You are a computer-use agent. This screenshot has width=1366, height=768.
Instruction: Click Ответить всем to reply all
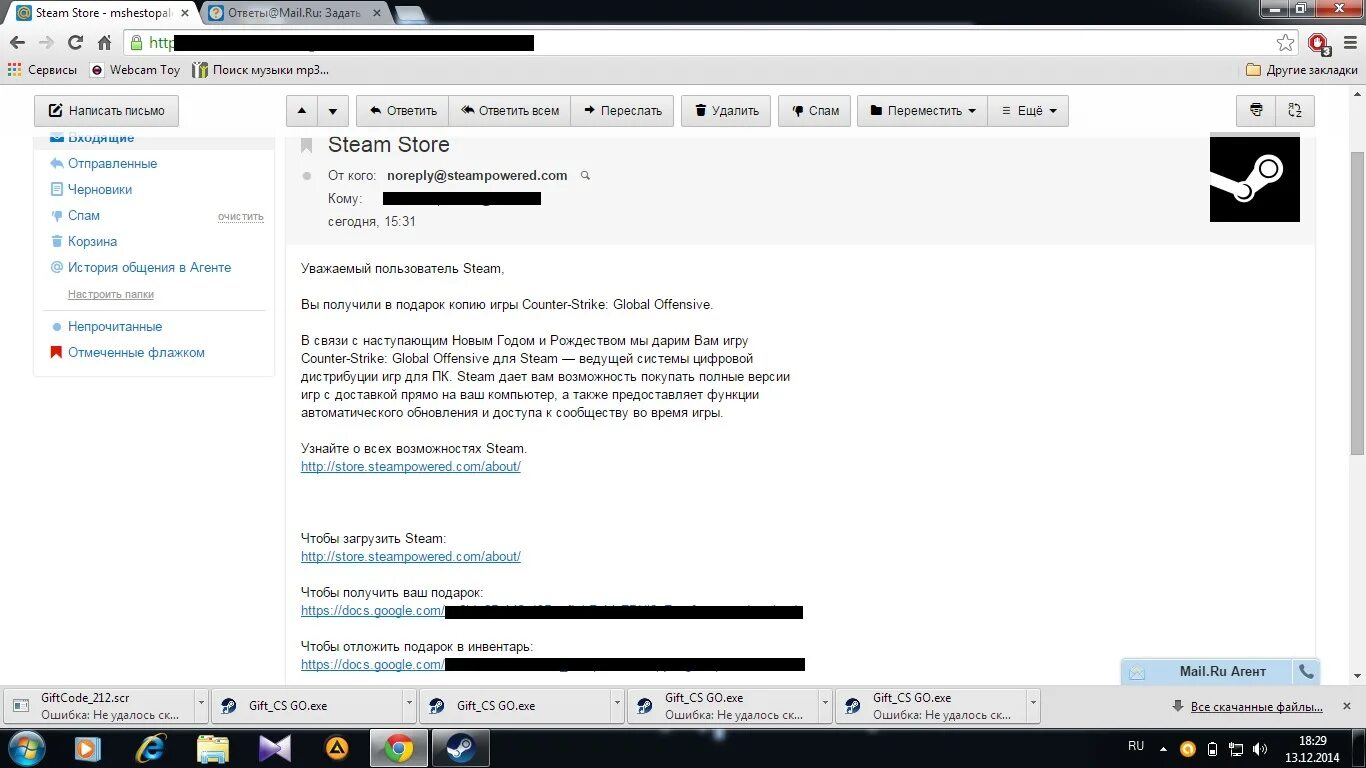click(510, 111)
